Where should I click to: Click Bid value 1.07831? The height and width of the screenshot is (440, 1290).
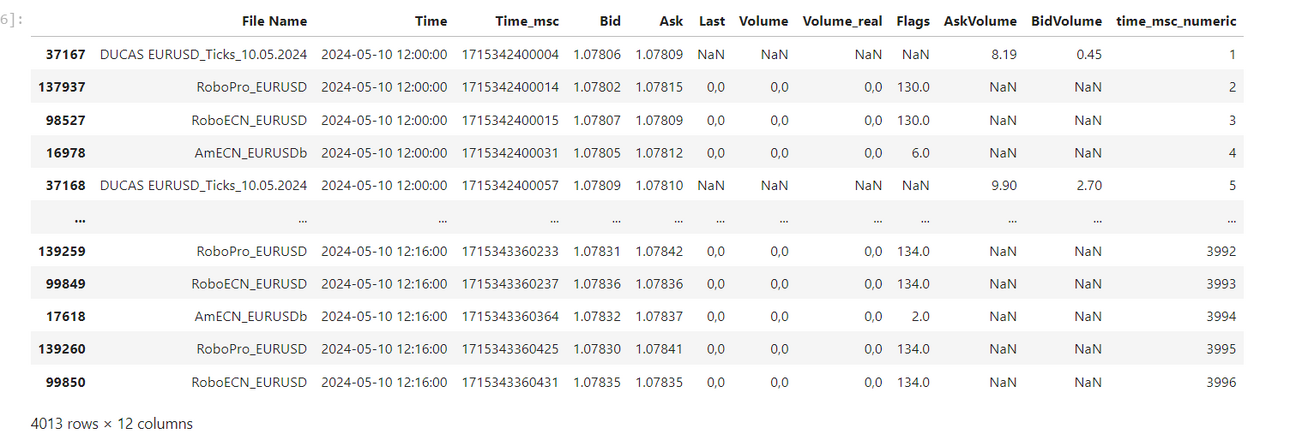(597, 251)
